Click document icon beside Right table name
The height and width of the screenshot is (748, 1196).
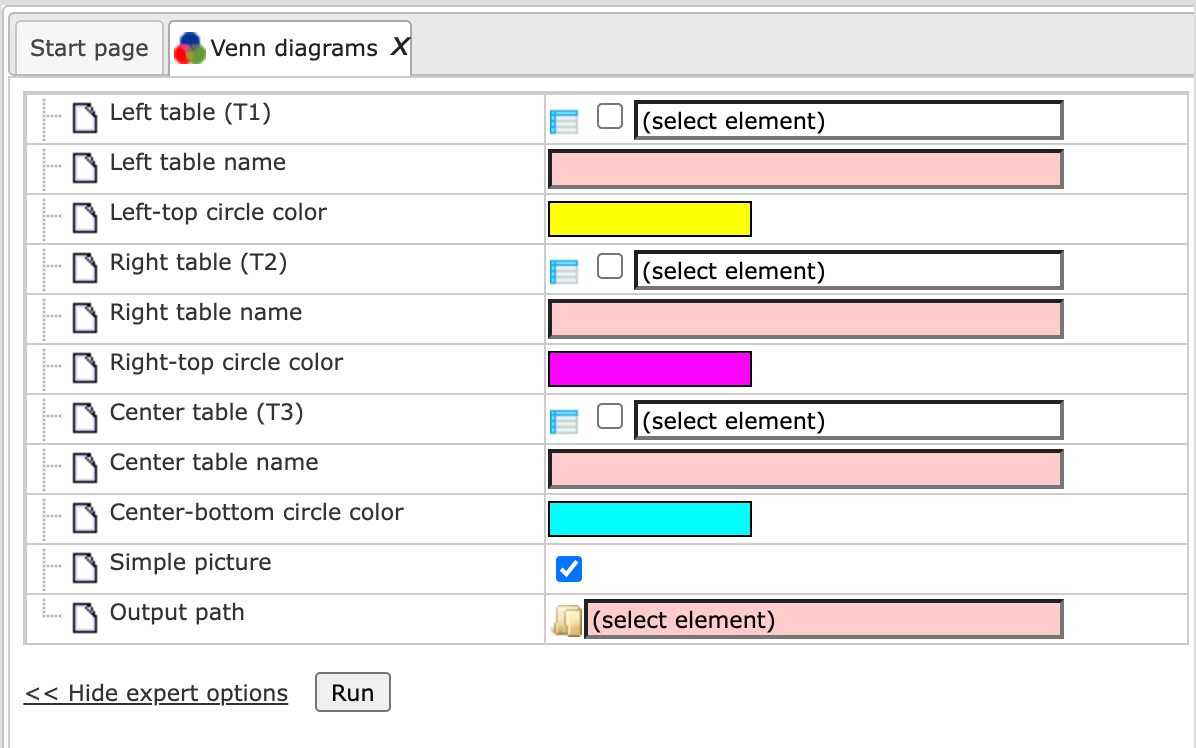pyautogui.click(x=85, y=318)
